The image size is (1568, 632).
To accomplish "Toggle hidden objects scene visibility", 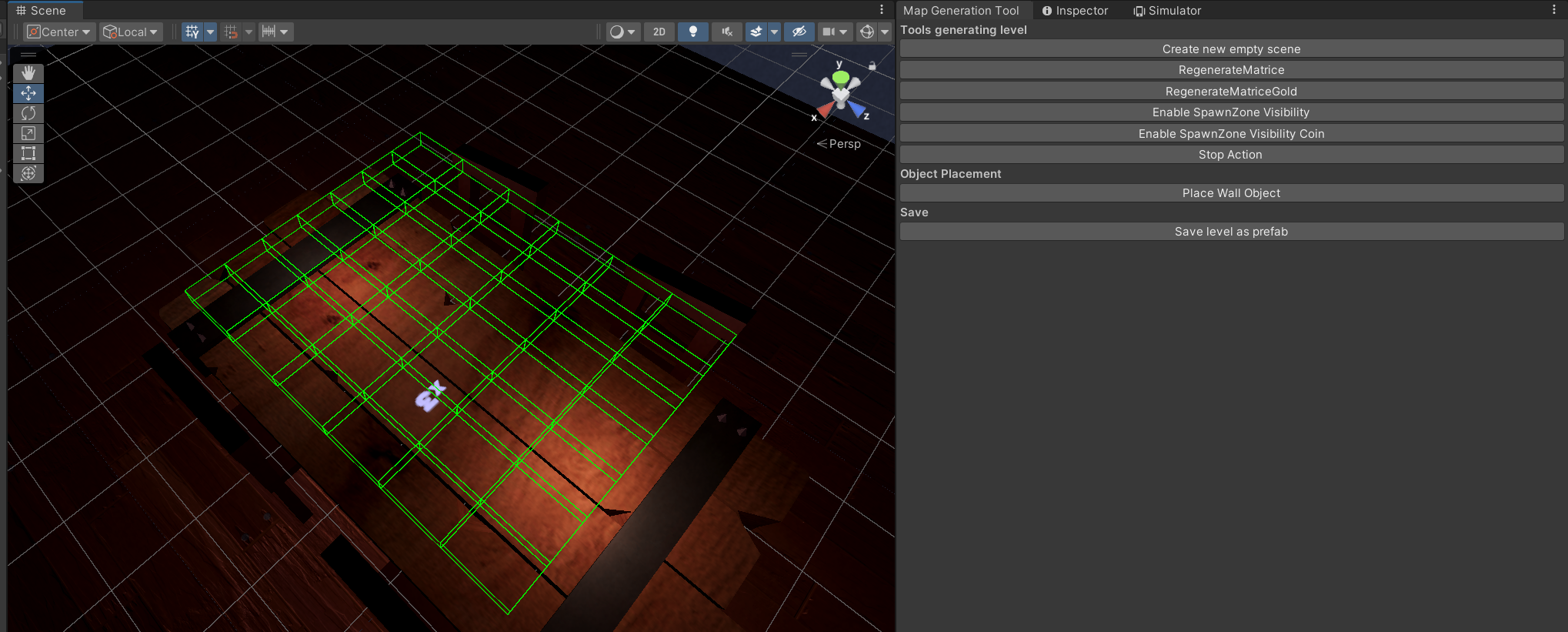I will pyautogui.click(x=799, y=32).
